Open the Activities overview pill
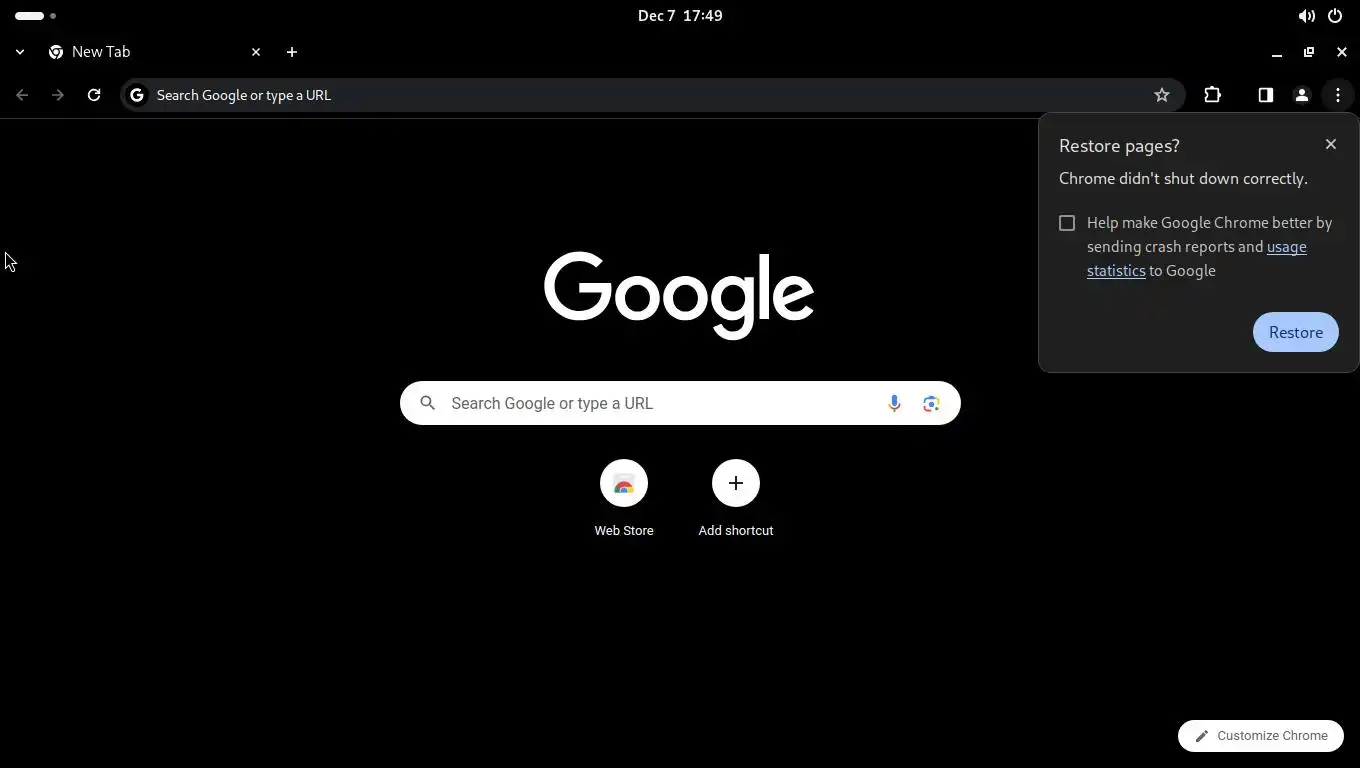The height and width of the screenshot is (768, 1360). 36,16
